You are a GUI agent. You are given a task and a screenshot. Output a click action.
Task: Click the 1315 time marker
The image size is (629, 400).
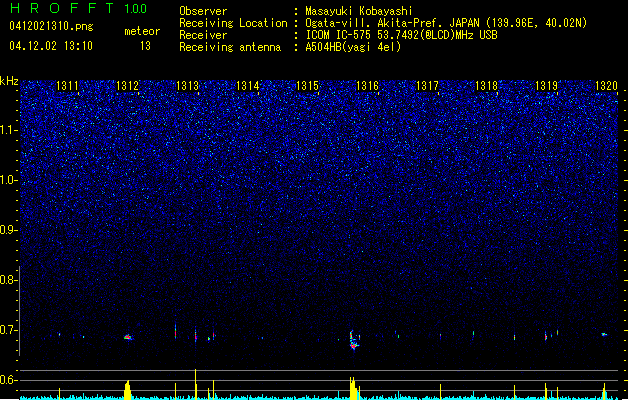[307, 86]
